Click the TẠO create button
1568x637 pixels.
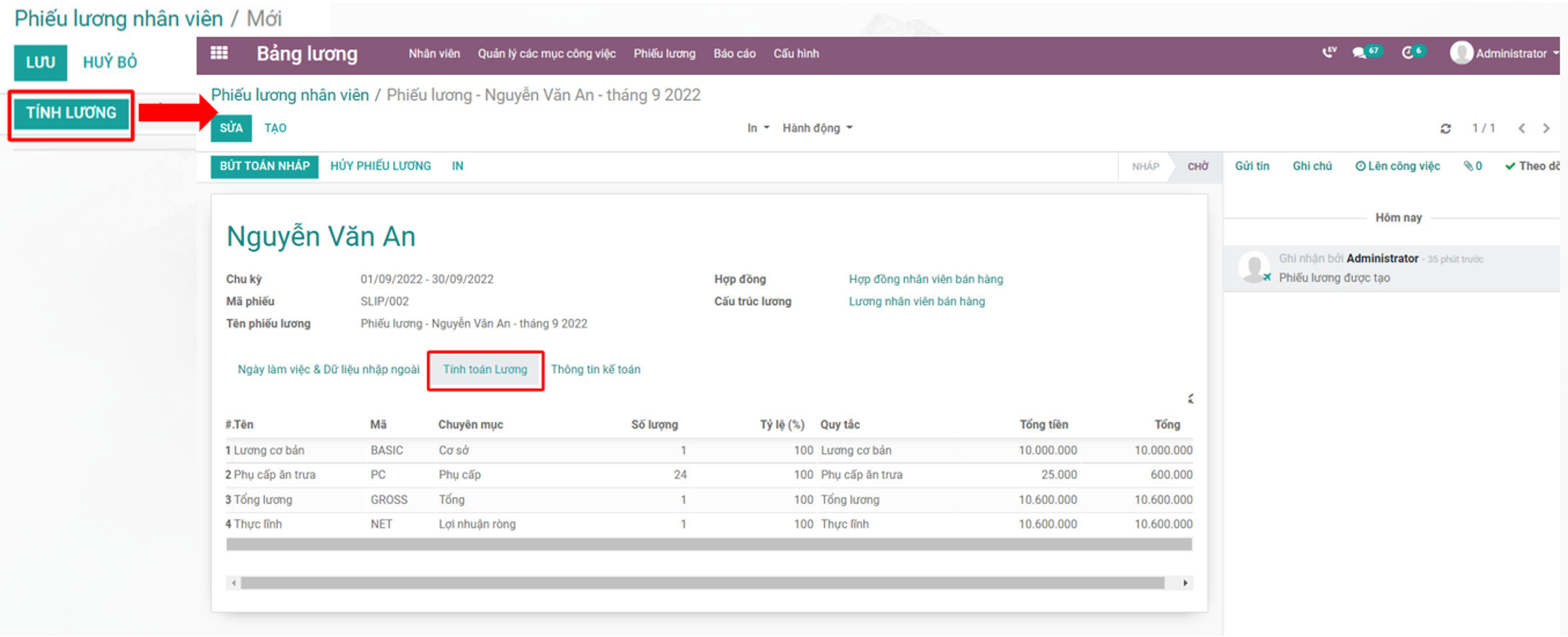click(x=275, y=128)
